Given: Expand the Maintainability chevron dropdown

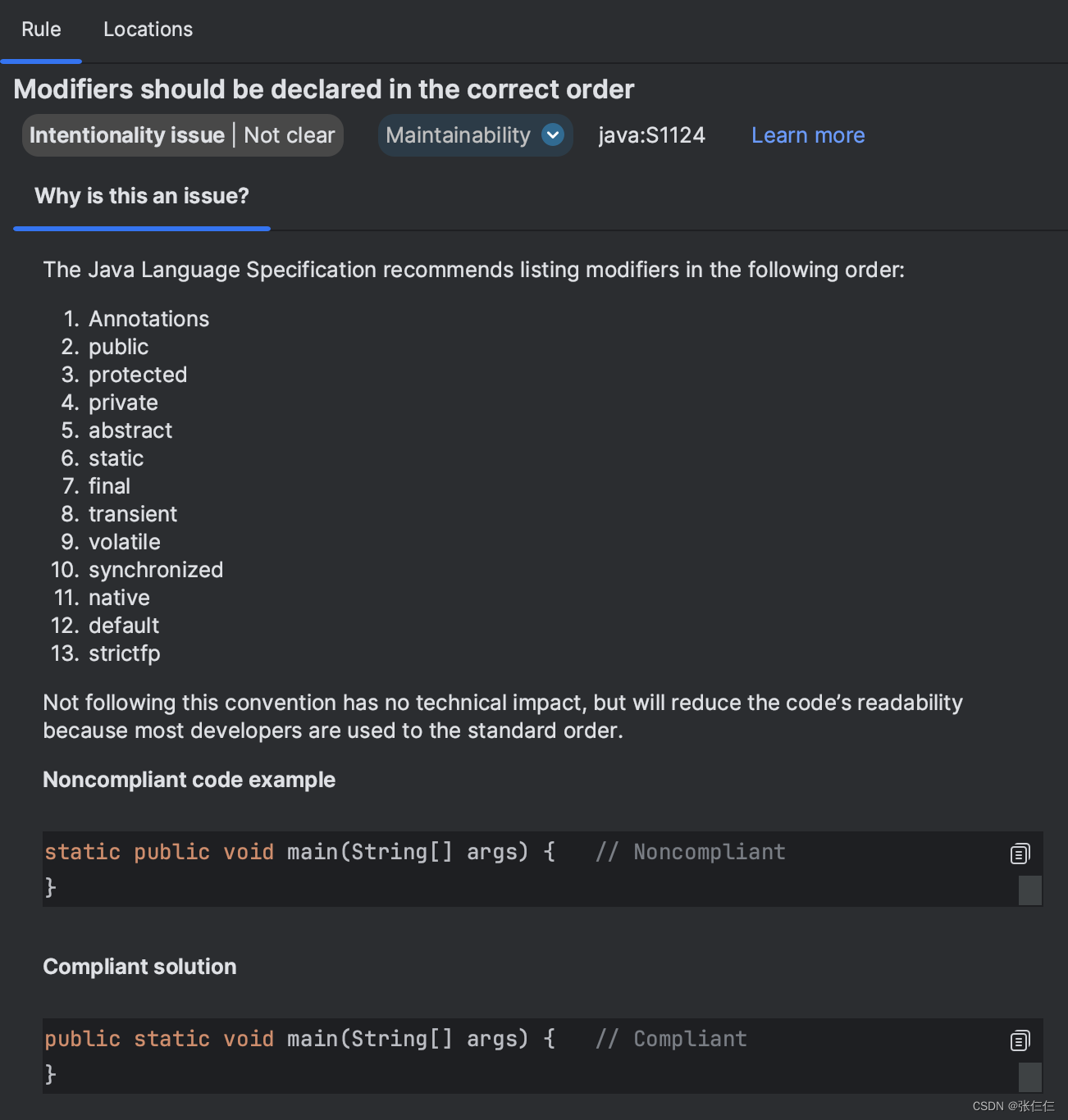Looking at the screenshot, I should point(553,135).
